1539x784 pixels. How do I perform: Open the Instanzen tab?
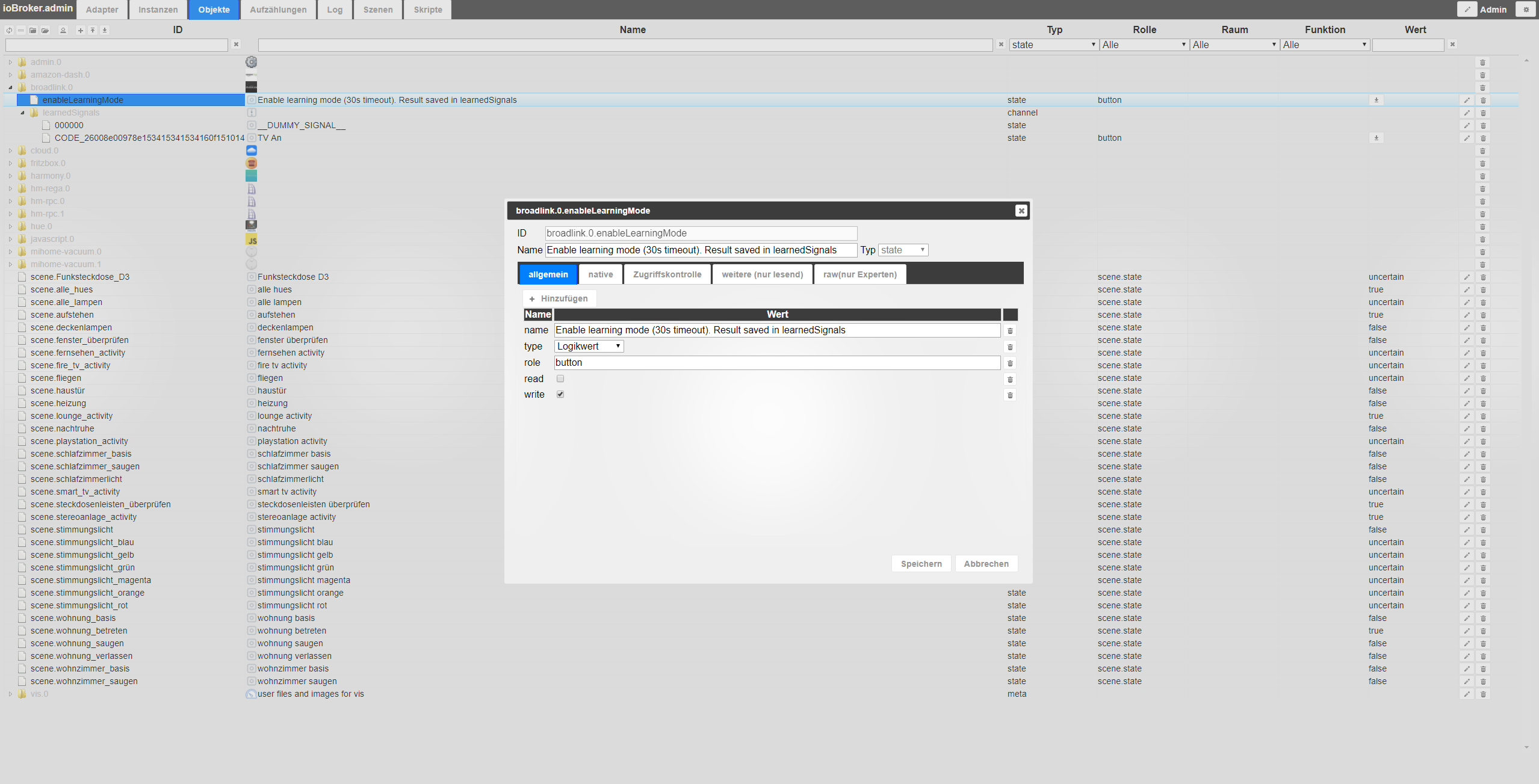coord(158,10)
